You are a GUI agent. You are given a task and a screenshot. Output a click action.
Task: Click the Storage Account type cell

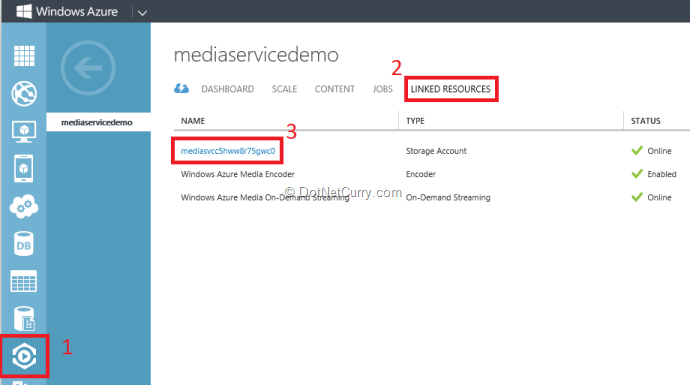pyautogui.click(x=436, y=151)
